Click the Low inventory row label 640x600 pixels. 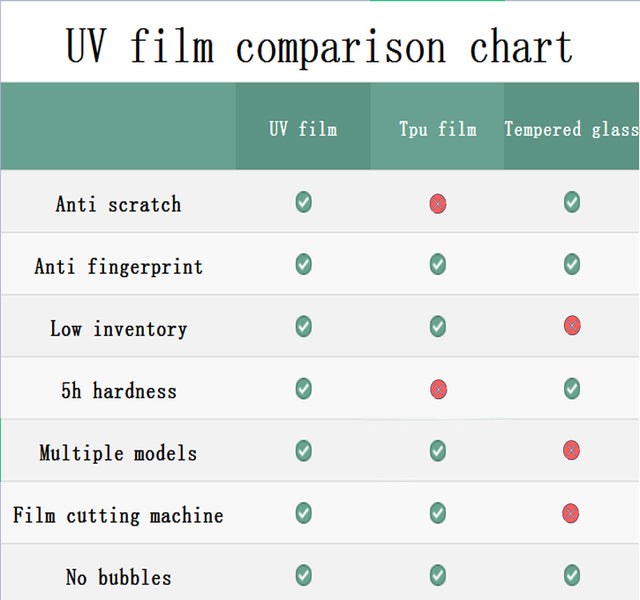point(118,329)
